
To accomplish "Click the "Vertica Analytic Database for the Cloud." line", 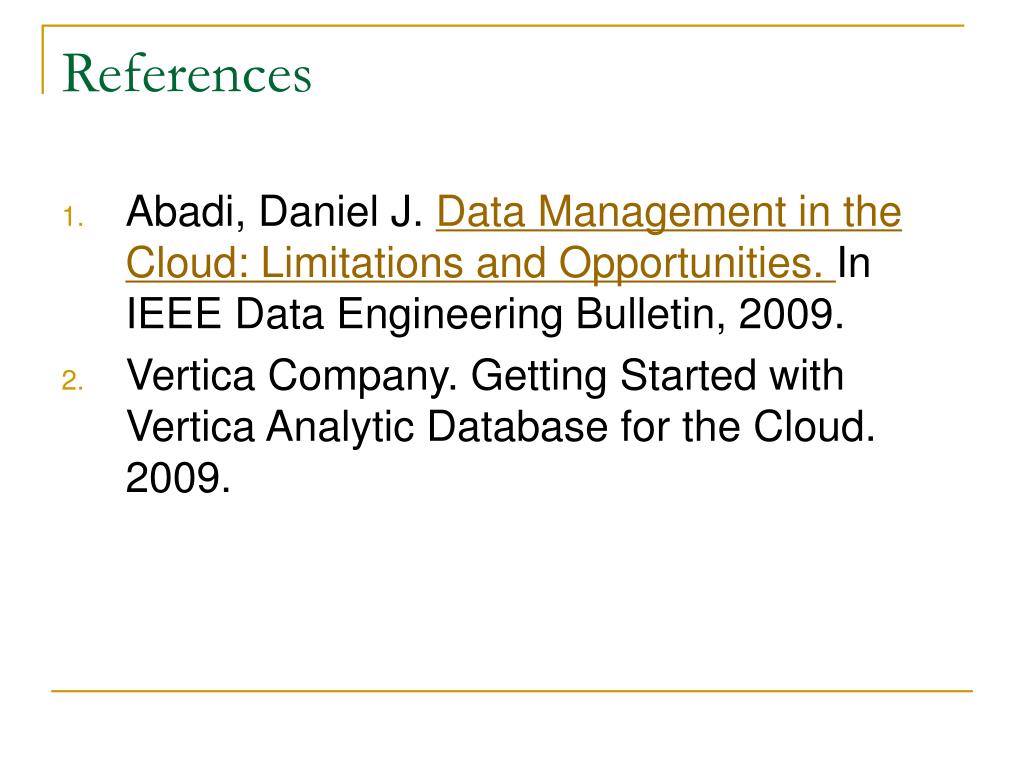I will tap(500, 426).
